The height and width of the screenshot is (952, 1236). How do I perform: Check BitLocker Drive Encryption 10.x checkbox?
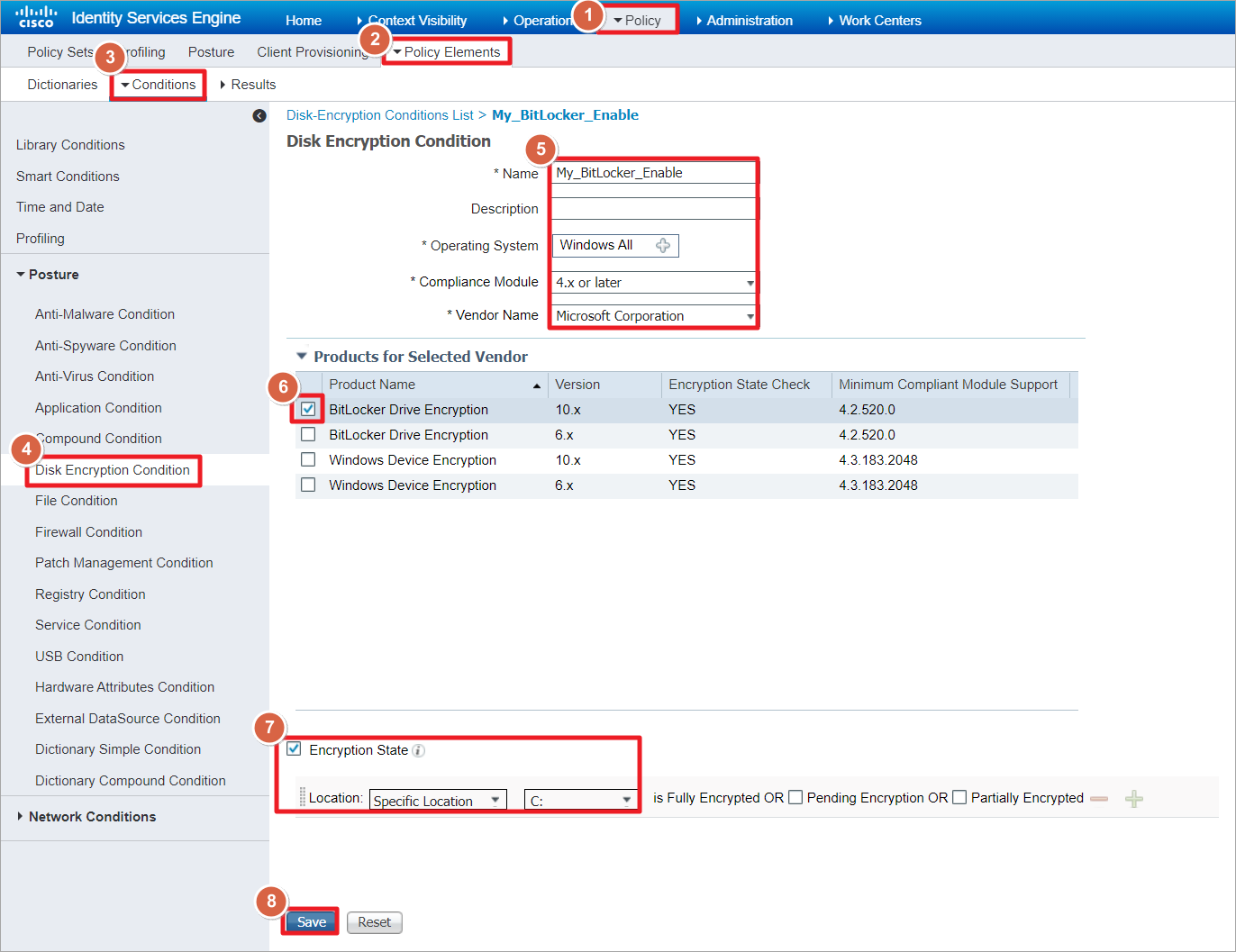pyautogui.click(x=308, y=409)
